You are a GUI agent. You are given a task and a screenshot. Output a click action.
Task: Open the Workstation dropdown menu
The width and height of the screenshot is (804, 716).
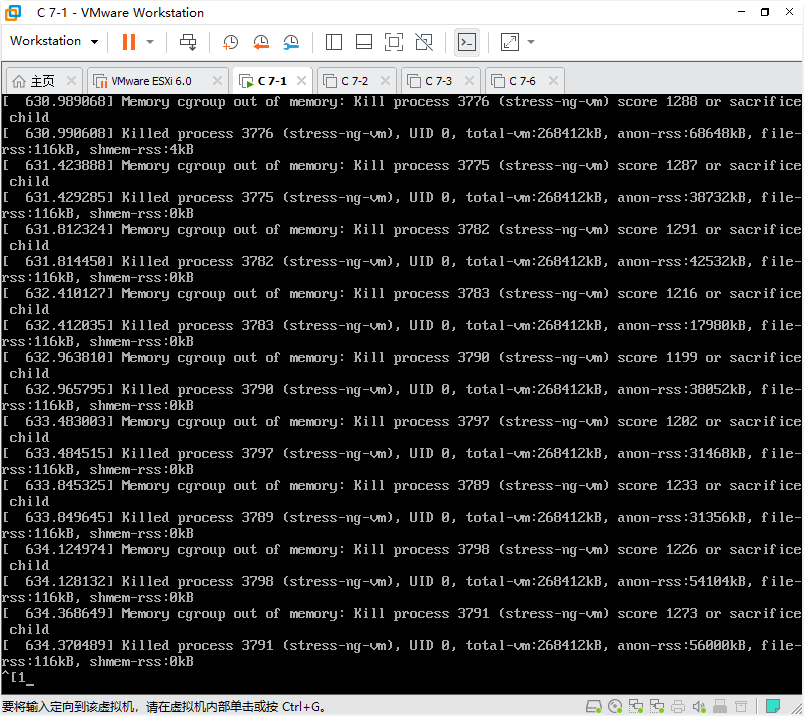[x=54, y=41]
